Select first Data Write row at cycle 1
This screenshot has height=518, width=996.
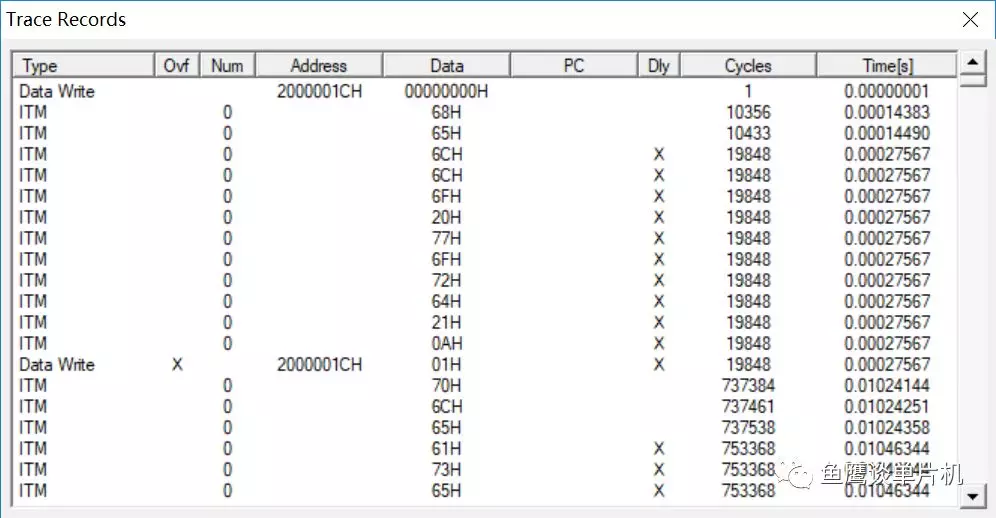tap(484, 92)
